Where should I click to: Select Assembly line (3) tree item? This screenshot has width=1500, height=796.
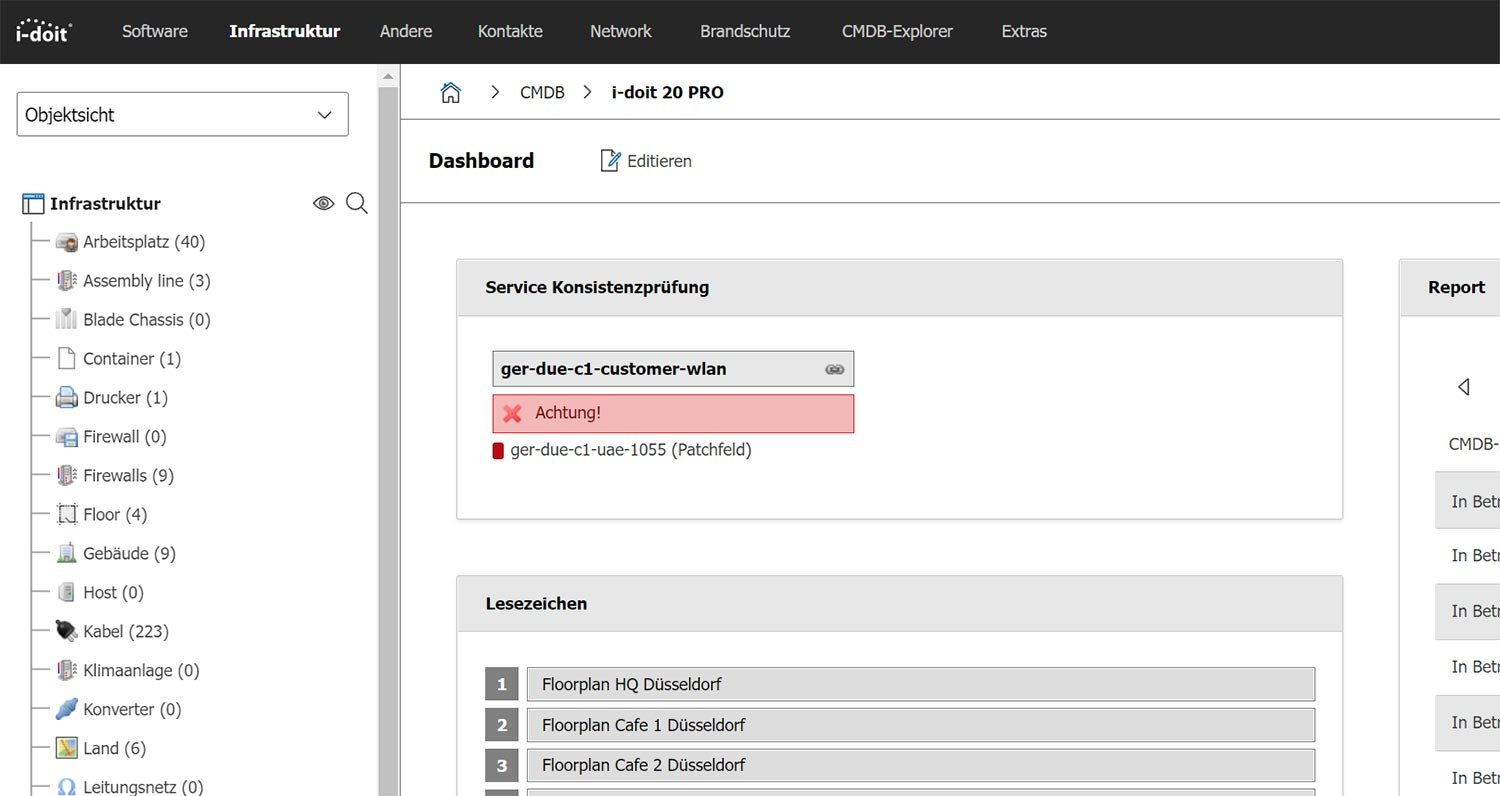(x=147, y=281)
